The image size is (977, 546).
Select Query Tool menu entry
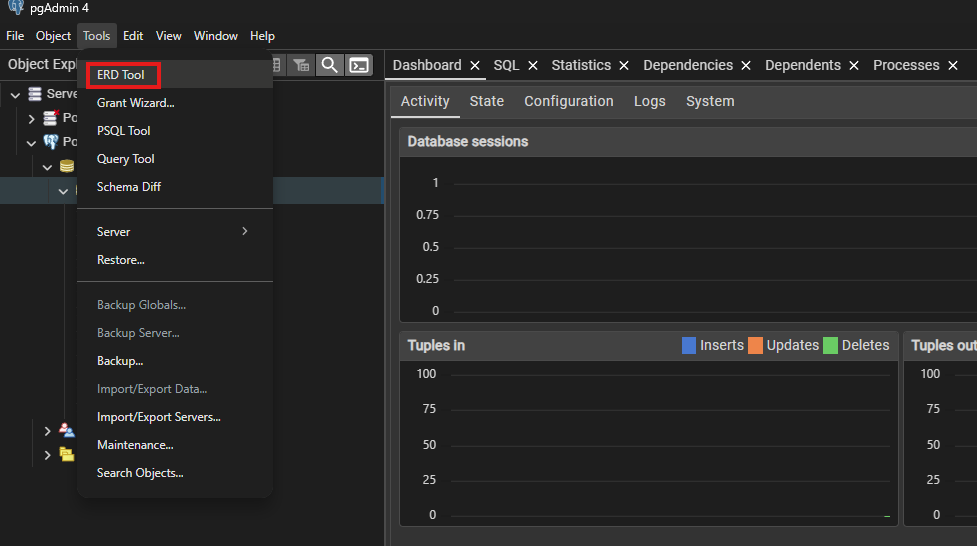point(126,159)
